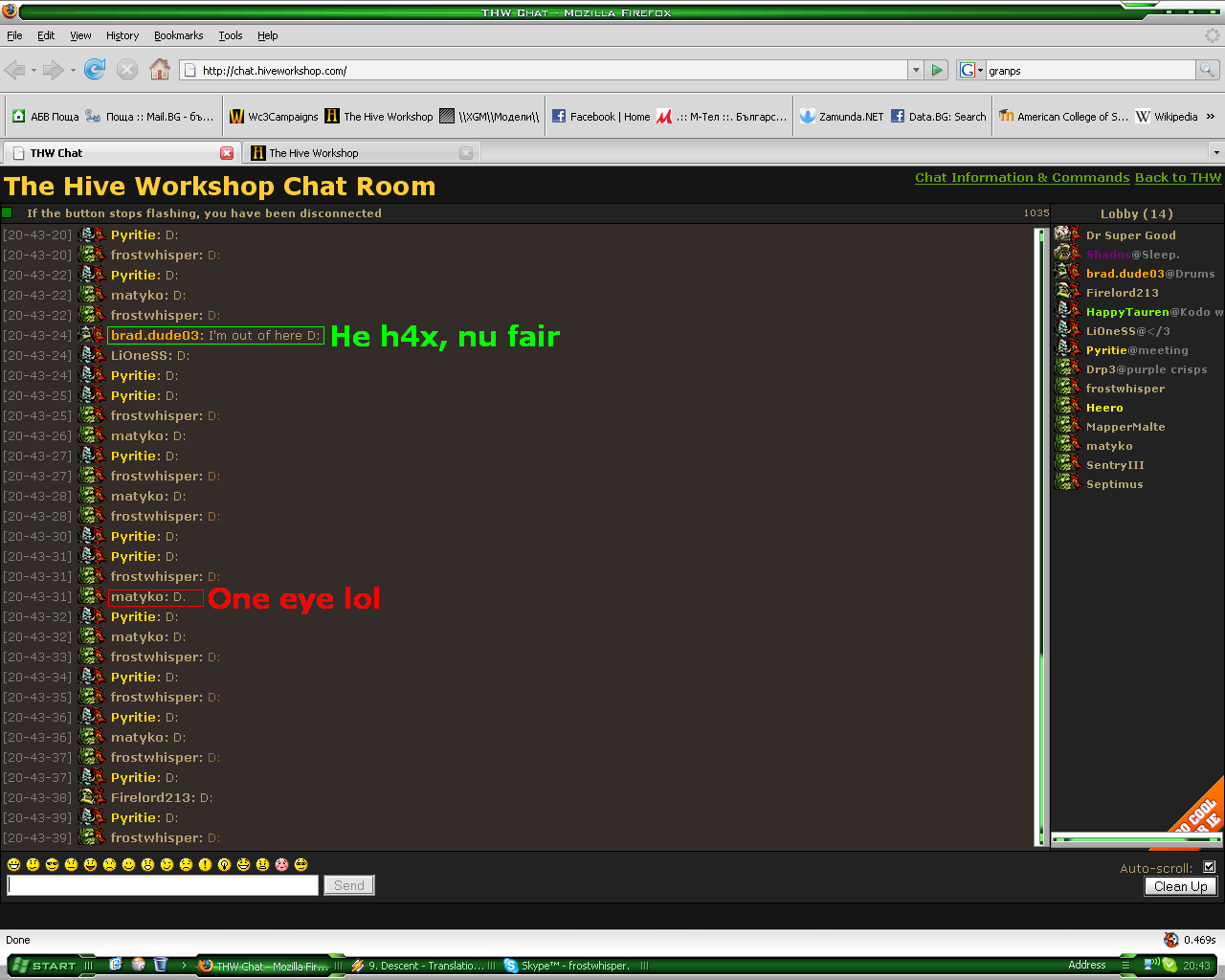Open the Forward history dropdown arrow
This screenshot has width=1225, height=980.
[73, 70]
